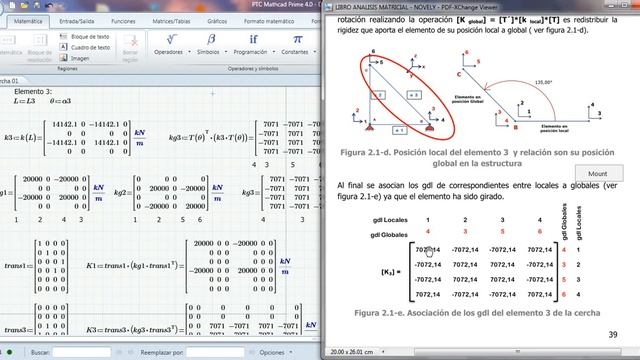Click the Cuadro de texto 'A' icon
This screenshot has height=360, width=640.
point(63,47)
